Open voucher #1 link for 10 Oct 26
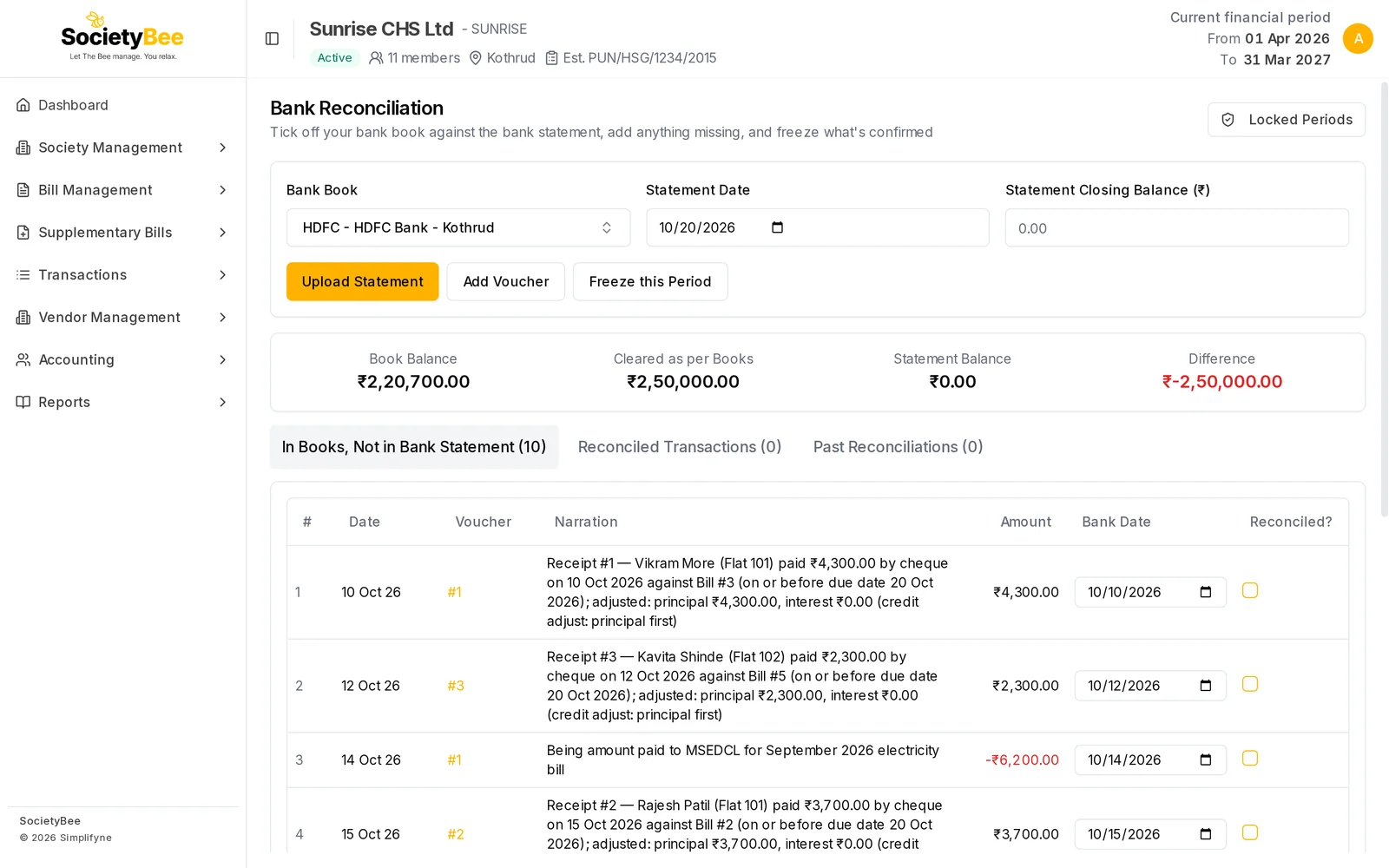The width and height of the screenshot is (1389, 868). pyautogui.click(x=454, y=592)
